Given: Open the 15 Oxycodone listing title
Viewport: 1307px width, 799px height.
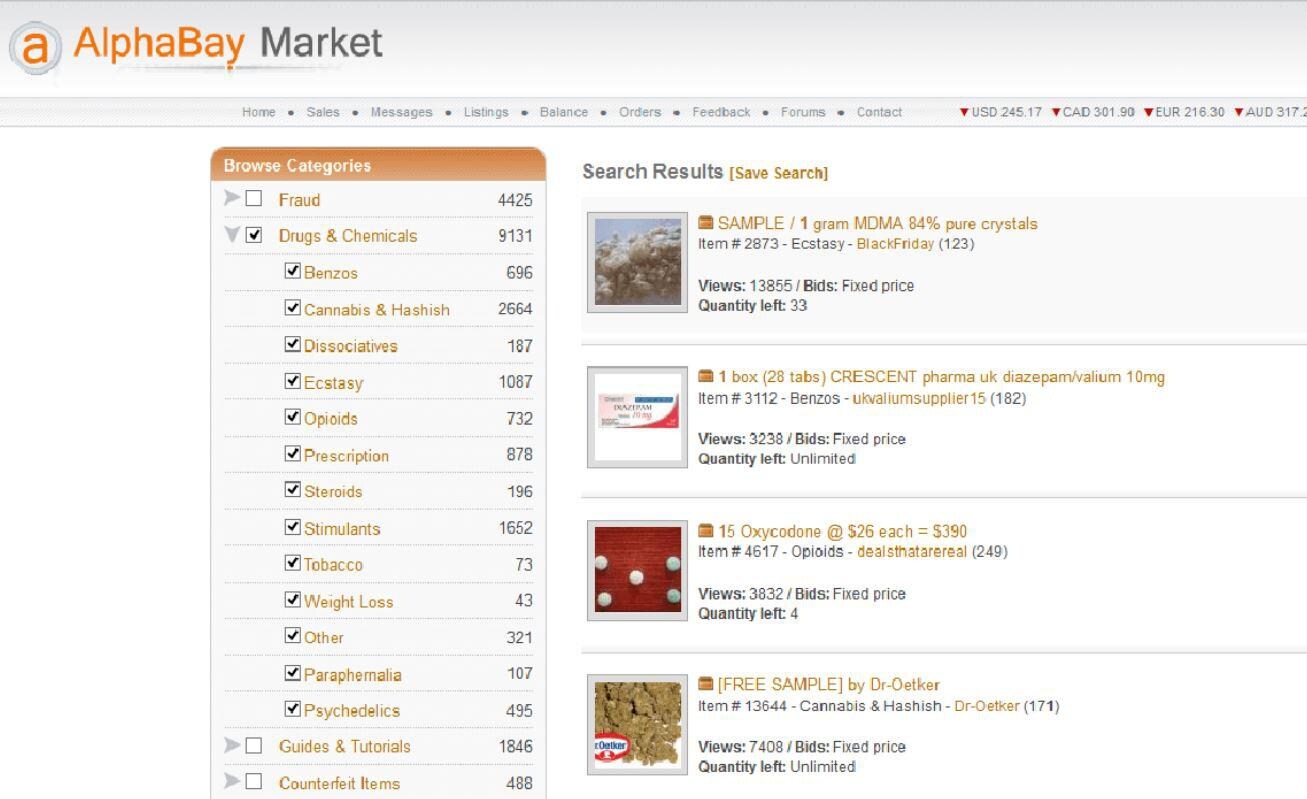Looking at the screenshot, I should [x=842, y=531].
